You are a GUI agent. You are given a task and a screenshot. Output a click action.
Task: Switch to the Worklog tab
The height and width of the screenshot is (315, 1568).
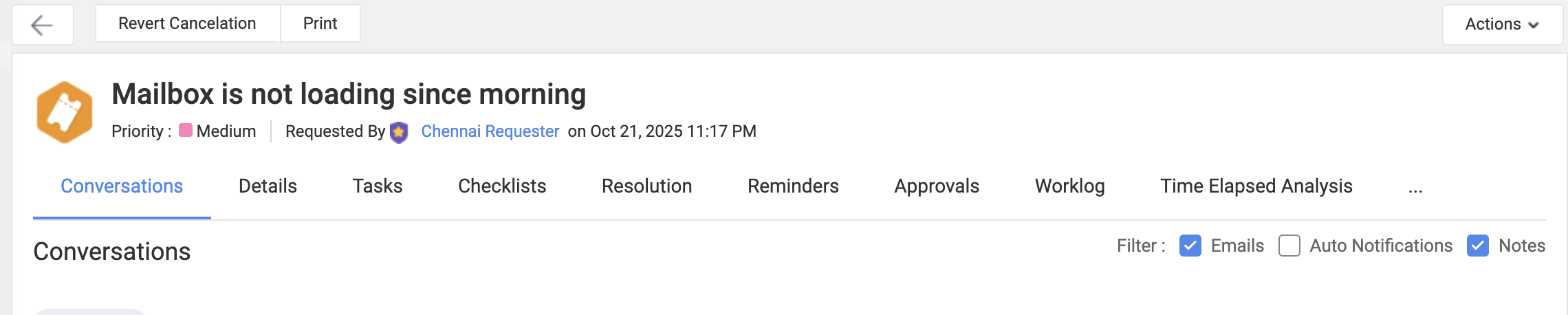[x=1069, y=186]
